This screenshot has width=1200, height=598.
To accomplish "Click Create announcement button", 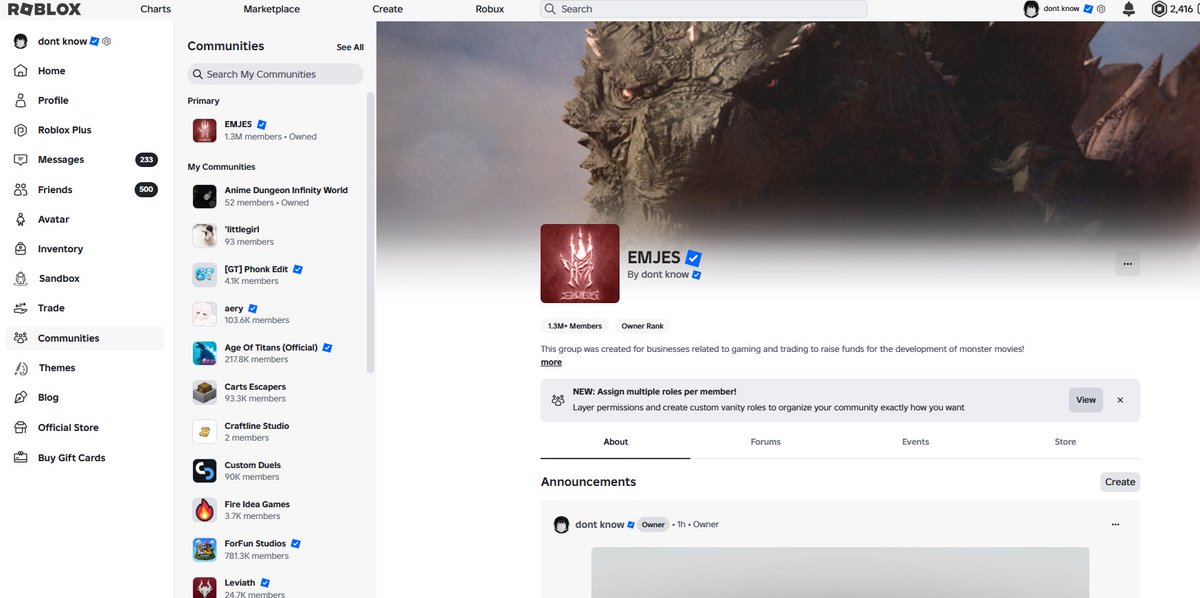I will (1120, 482).
